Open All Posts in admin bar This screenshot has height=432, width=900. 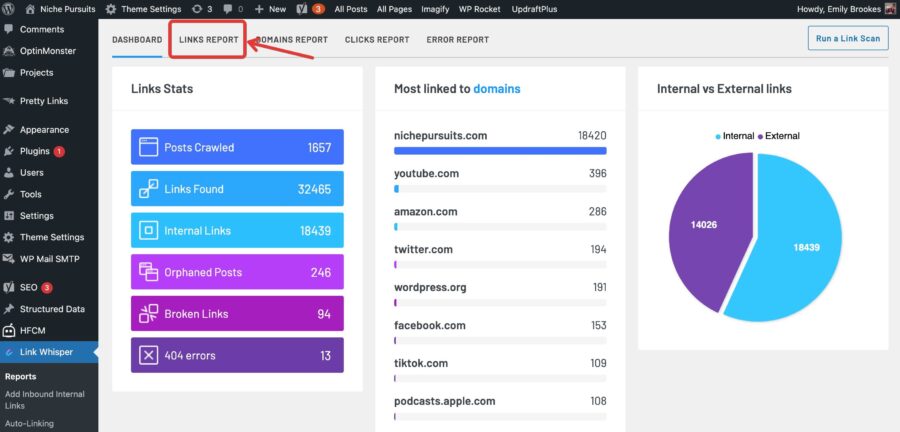[x=351, y=9]
